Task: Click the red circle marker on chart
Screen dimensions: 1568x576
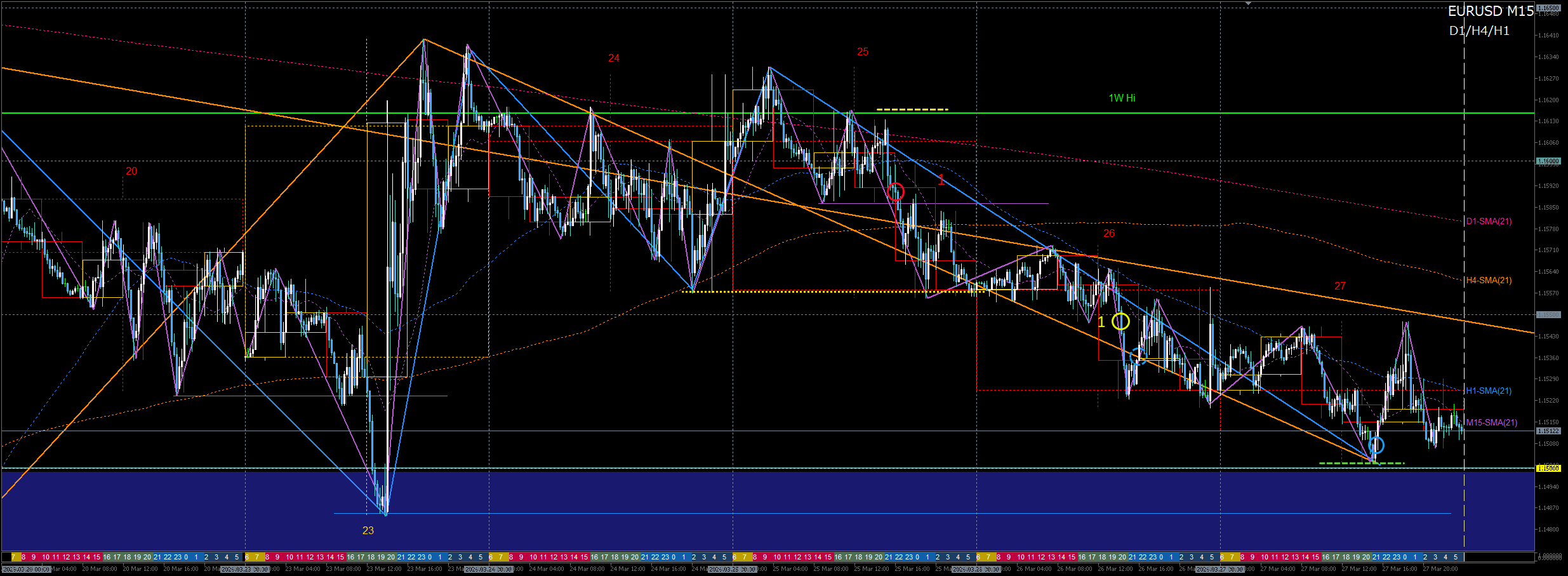Action: pos(895,191)
